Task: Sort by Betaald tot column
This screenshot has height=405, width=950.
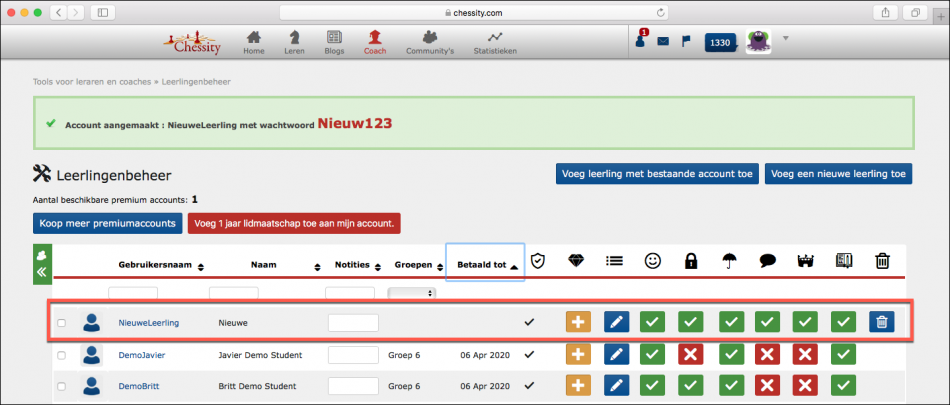Action: coord(485,263)
